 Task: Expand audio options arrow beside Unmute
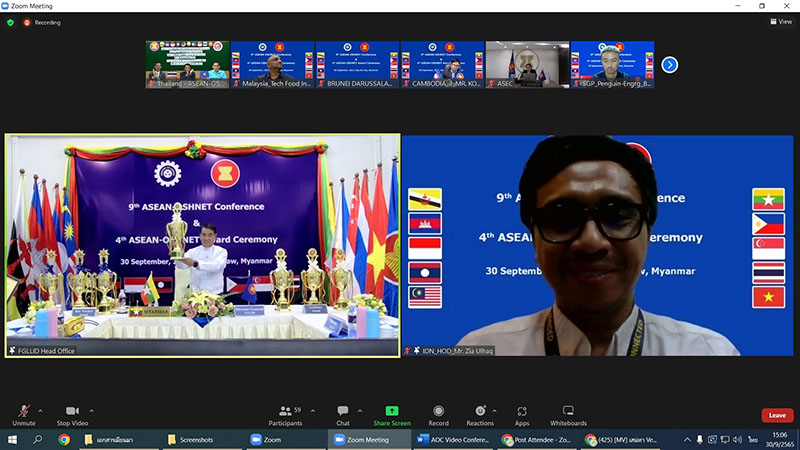pos(41,410)
